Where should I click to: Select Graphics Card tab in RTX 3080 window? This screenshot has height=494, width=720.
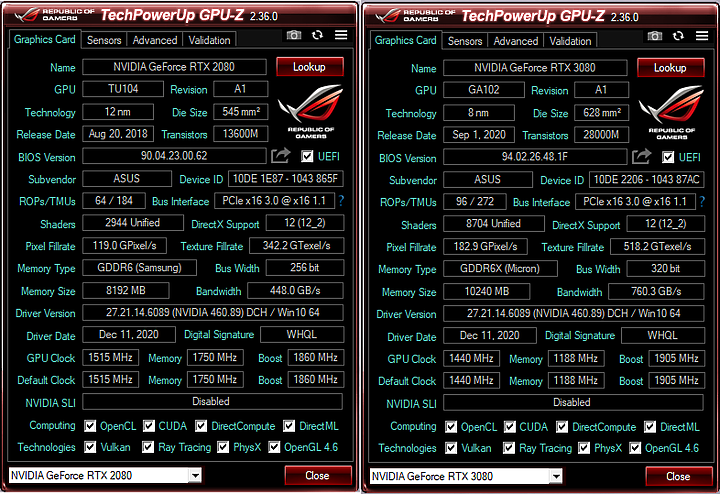click(405, 40)
